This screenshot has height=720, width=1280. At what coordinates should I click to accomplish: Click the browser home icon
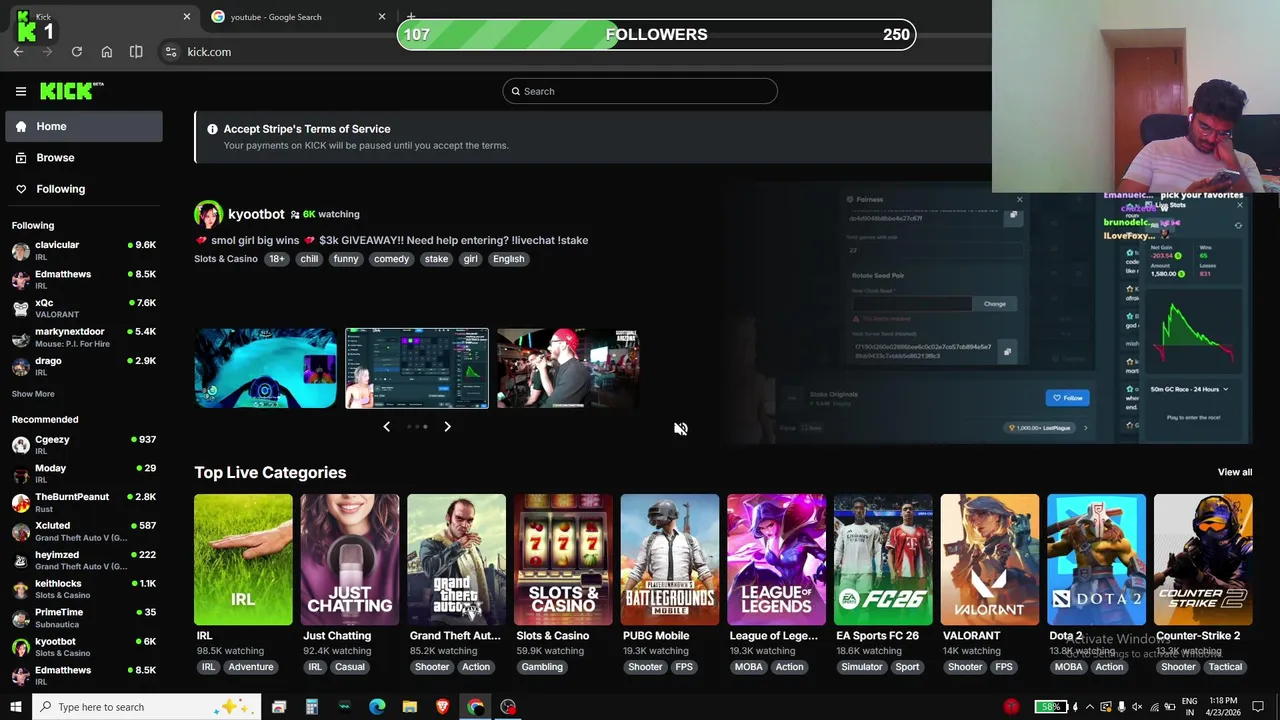(107, 52)
